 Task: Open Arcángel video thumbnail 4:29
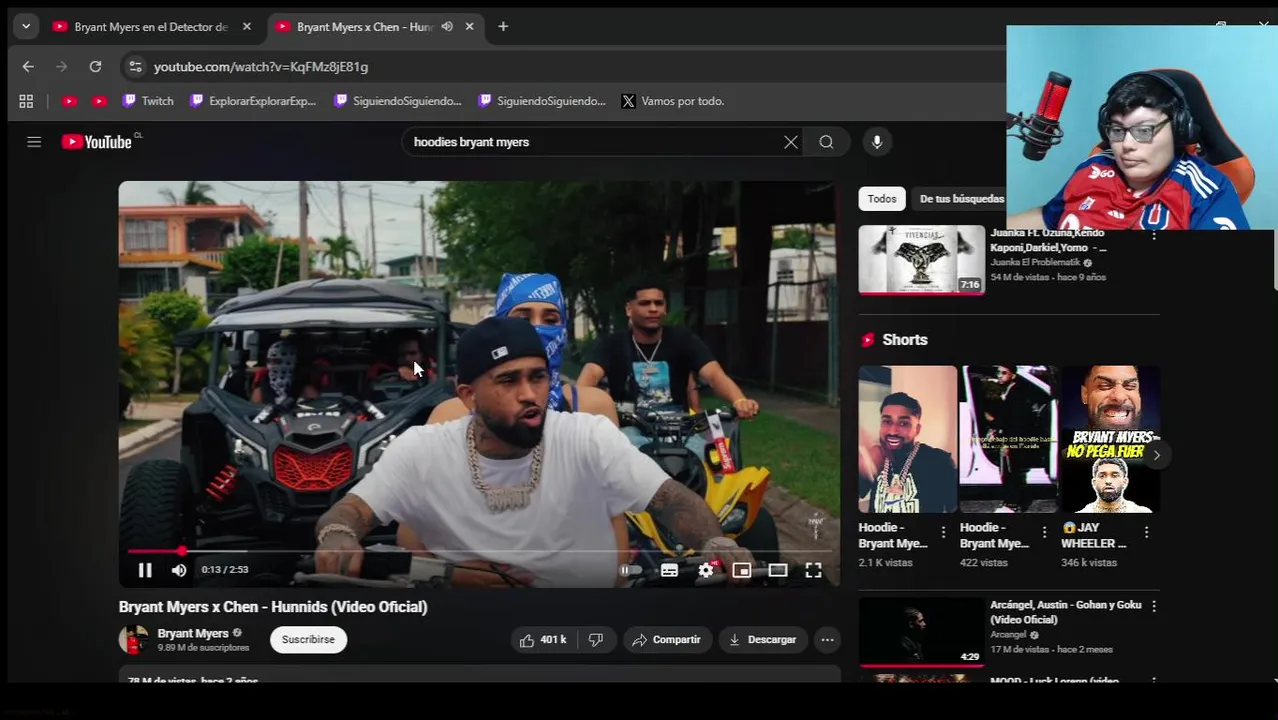pyautogui.click(x=921, y=632)
